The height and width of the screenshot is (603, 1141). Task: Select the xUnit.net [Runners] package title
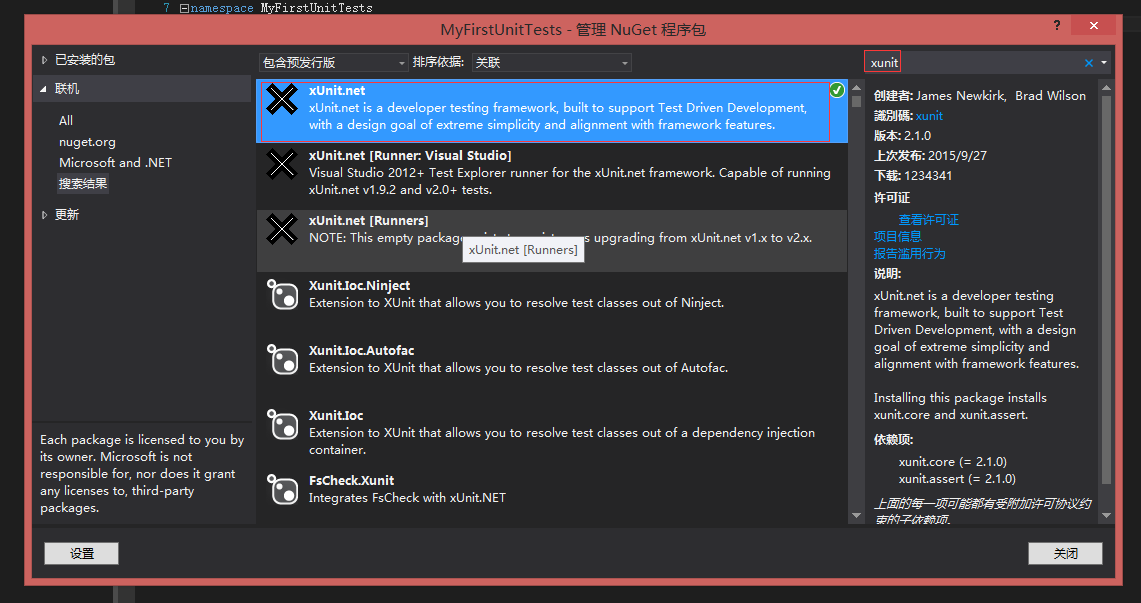[x=368, y=220]
